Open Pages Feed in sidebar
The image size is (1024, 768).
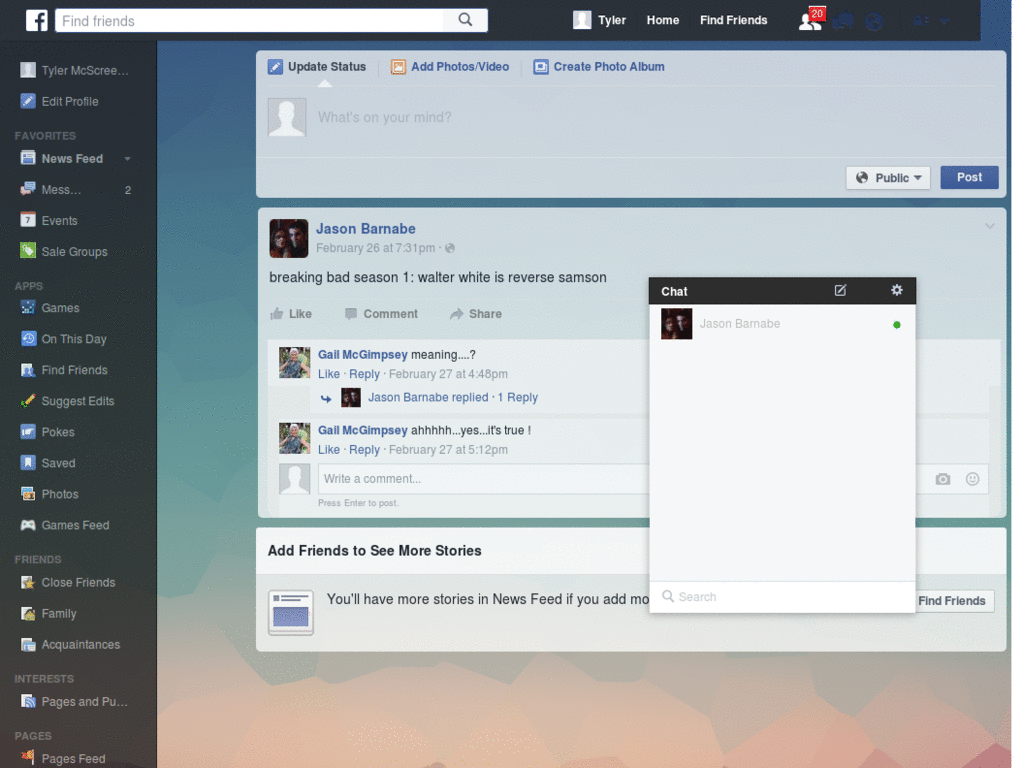pos(63,758)
